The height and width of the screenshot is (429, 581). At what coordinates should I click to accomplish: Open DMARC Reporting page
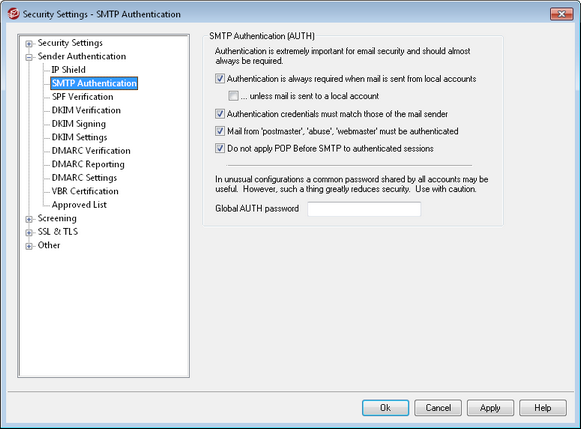(x=88, y=164)
